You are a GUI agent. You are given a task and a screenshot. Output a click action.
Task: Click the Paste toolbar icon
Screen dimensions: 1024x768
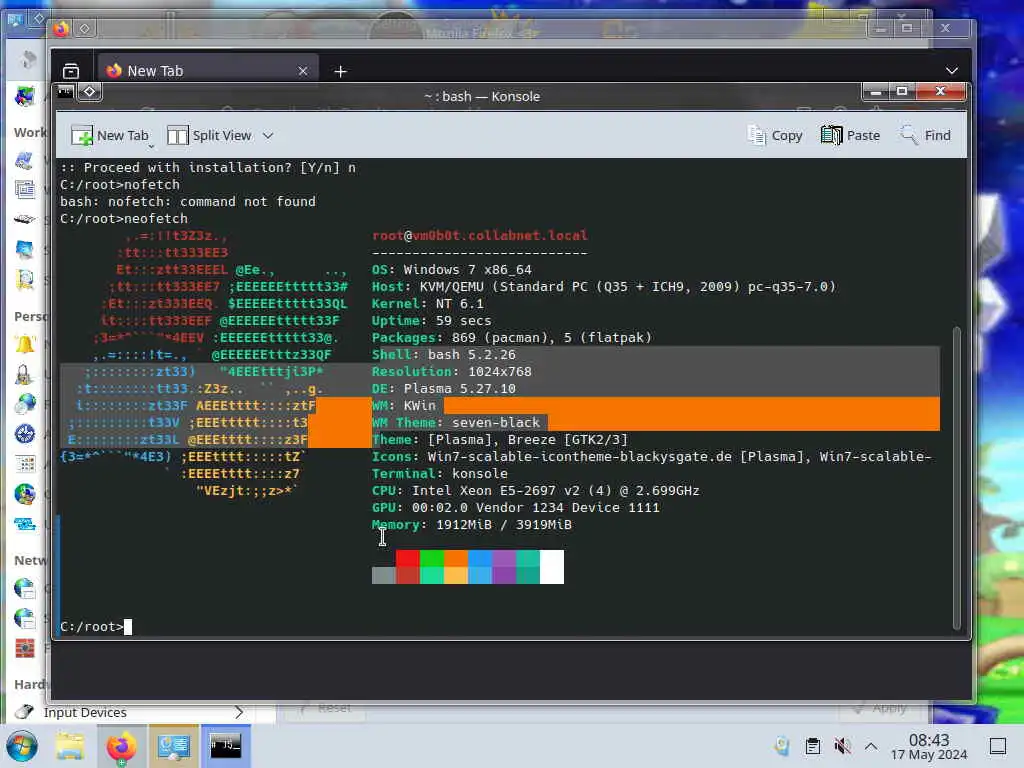(x=831, y=135)
